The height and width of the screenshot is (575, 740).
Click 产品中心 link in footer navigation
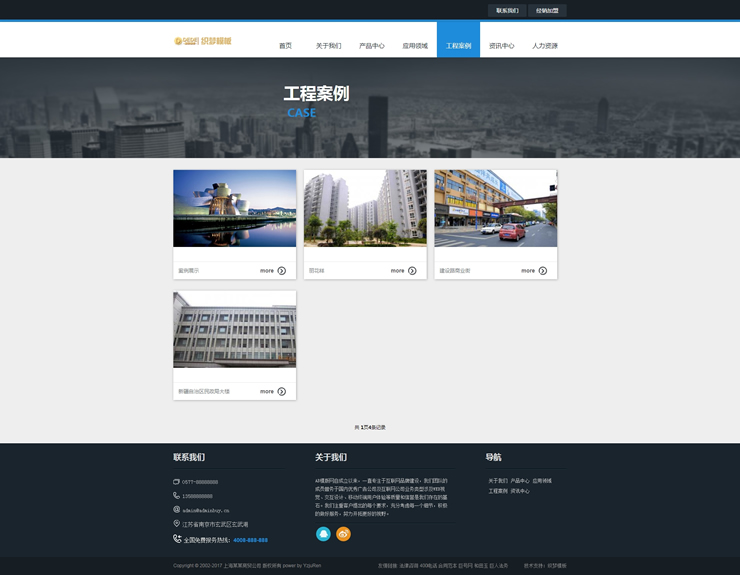coord(520,481)
